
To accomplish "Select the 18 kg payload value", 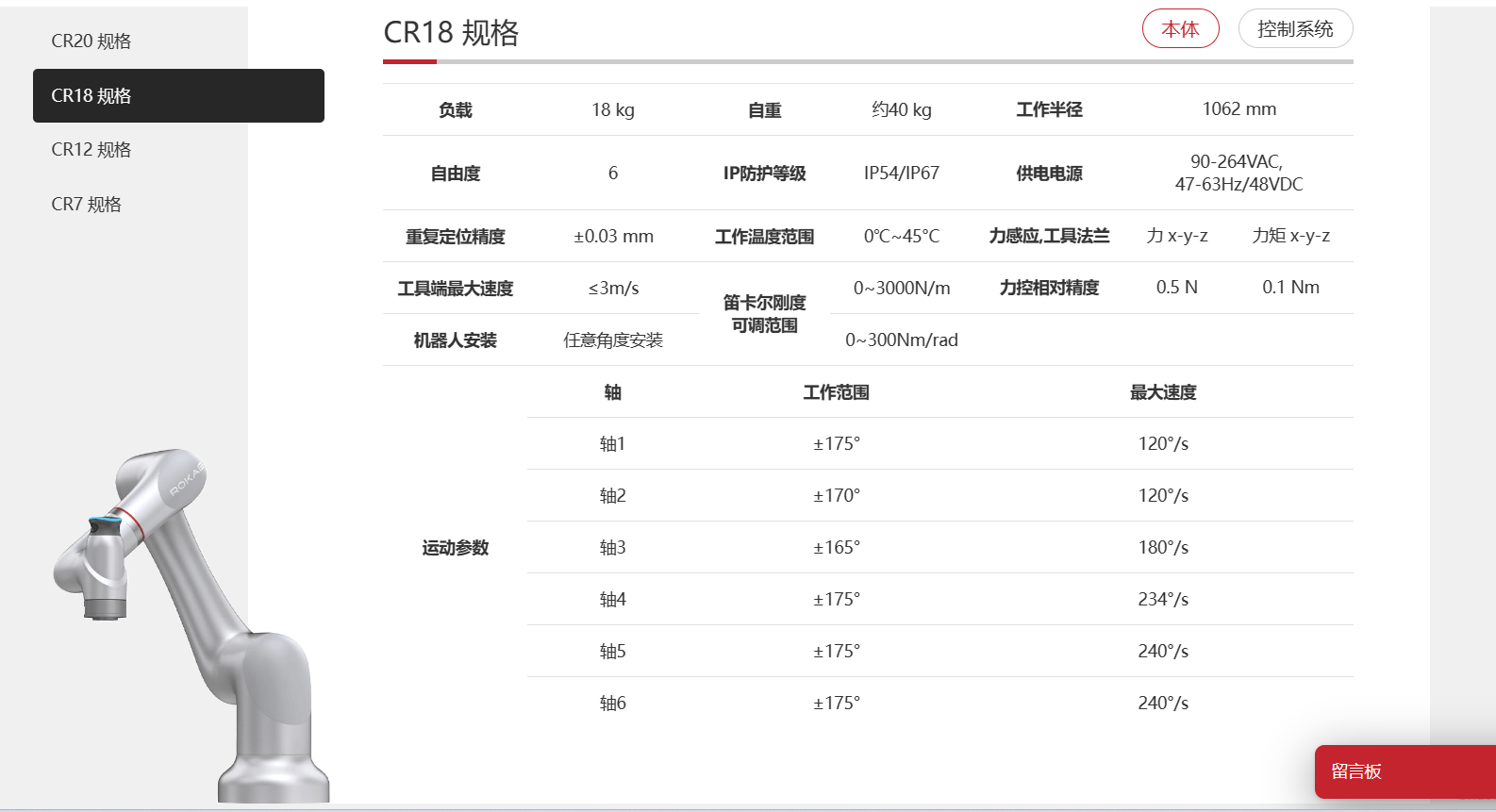I will pyautogui.click(x=613, y=110).
